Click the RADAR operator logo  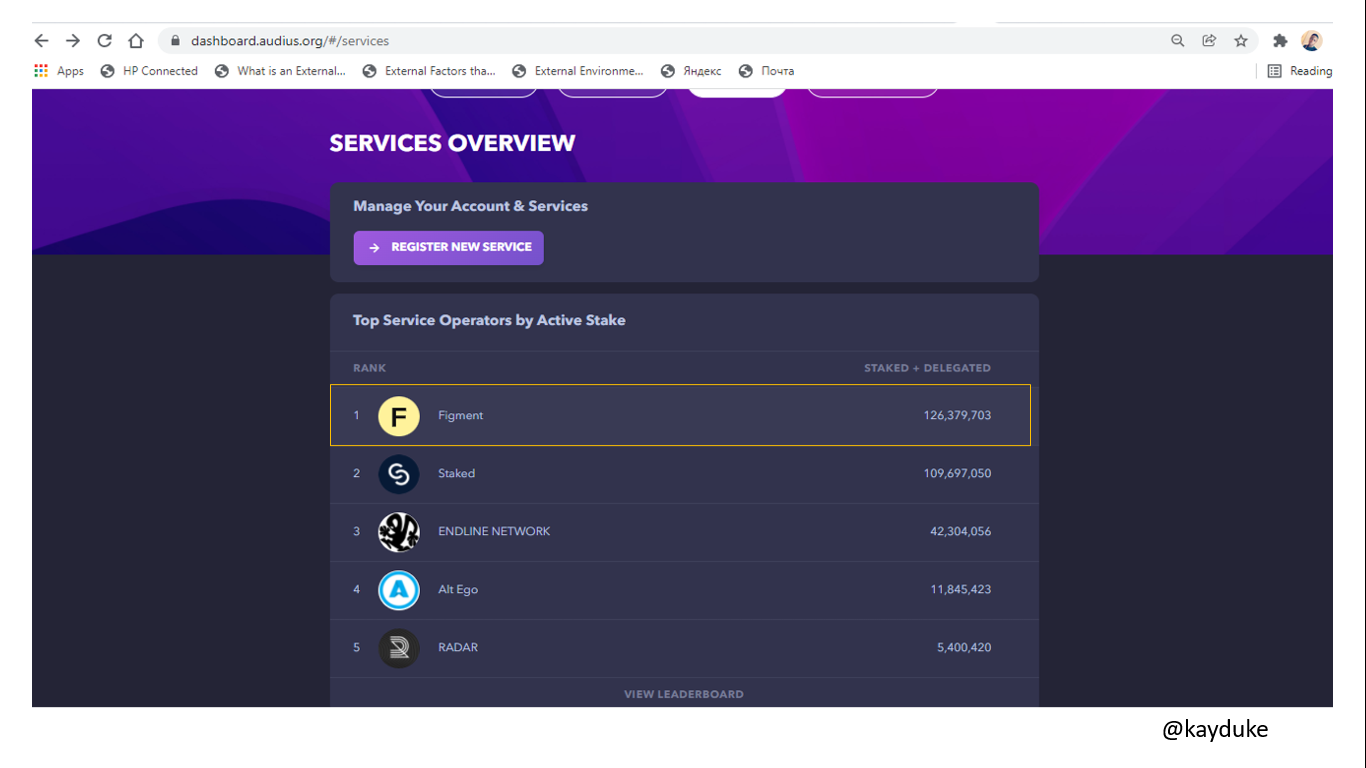tap(399, 648)
